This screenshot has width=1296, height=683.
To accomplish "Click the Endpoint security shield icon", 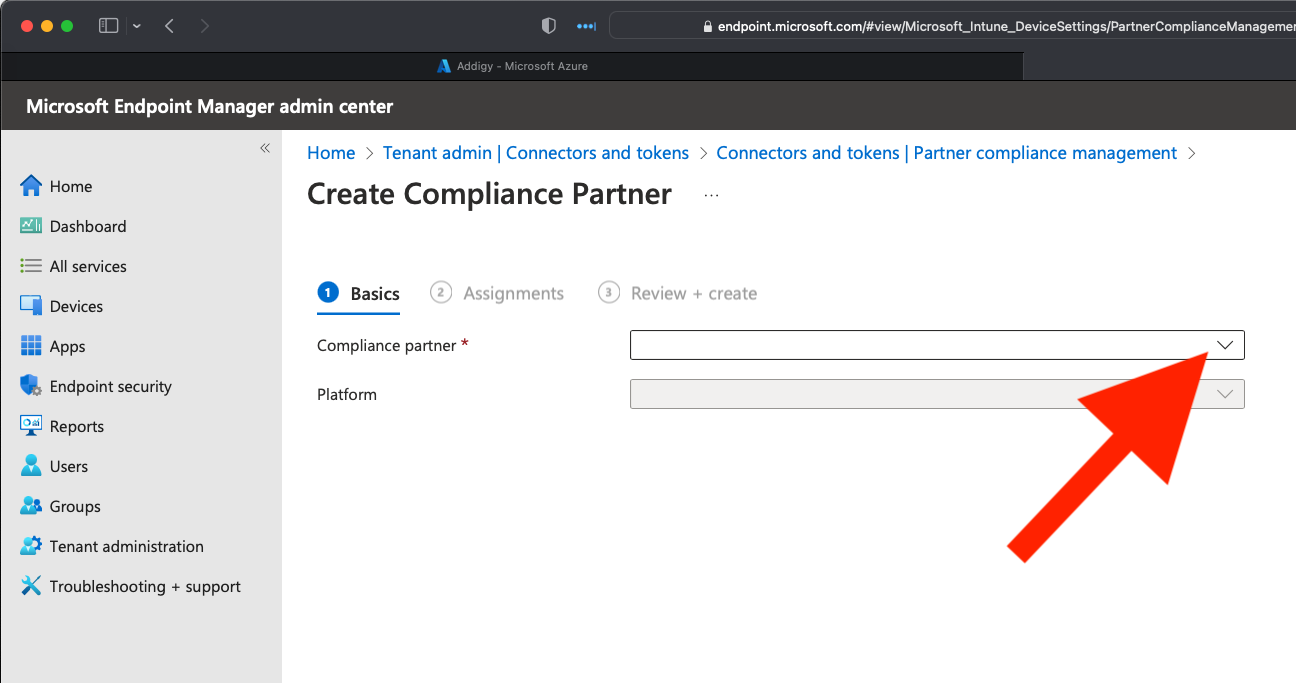I will pyautogui.click(x=31, y=386).
